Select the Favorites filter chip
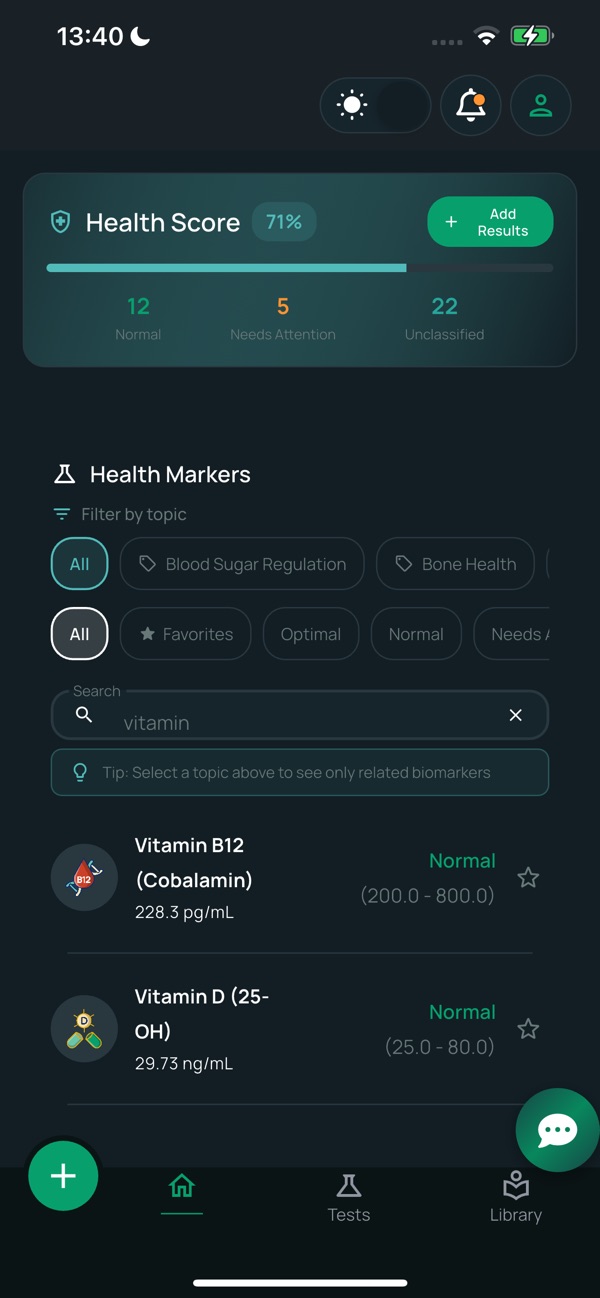The width and height of the screenshot is (600, 1298). coord(185,633)
